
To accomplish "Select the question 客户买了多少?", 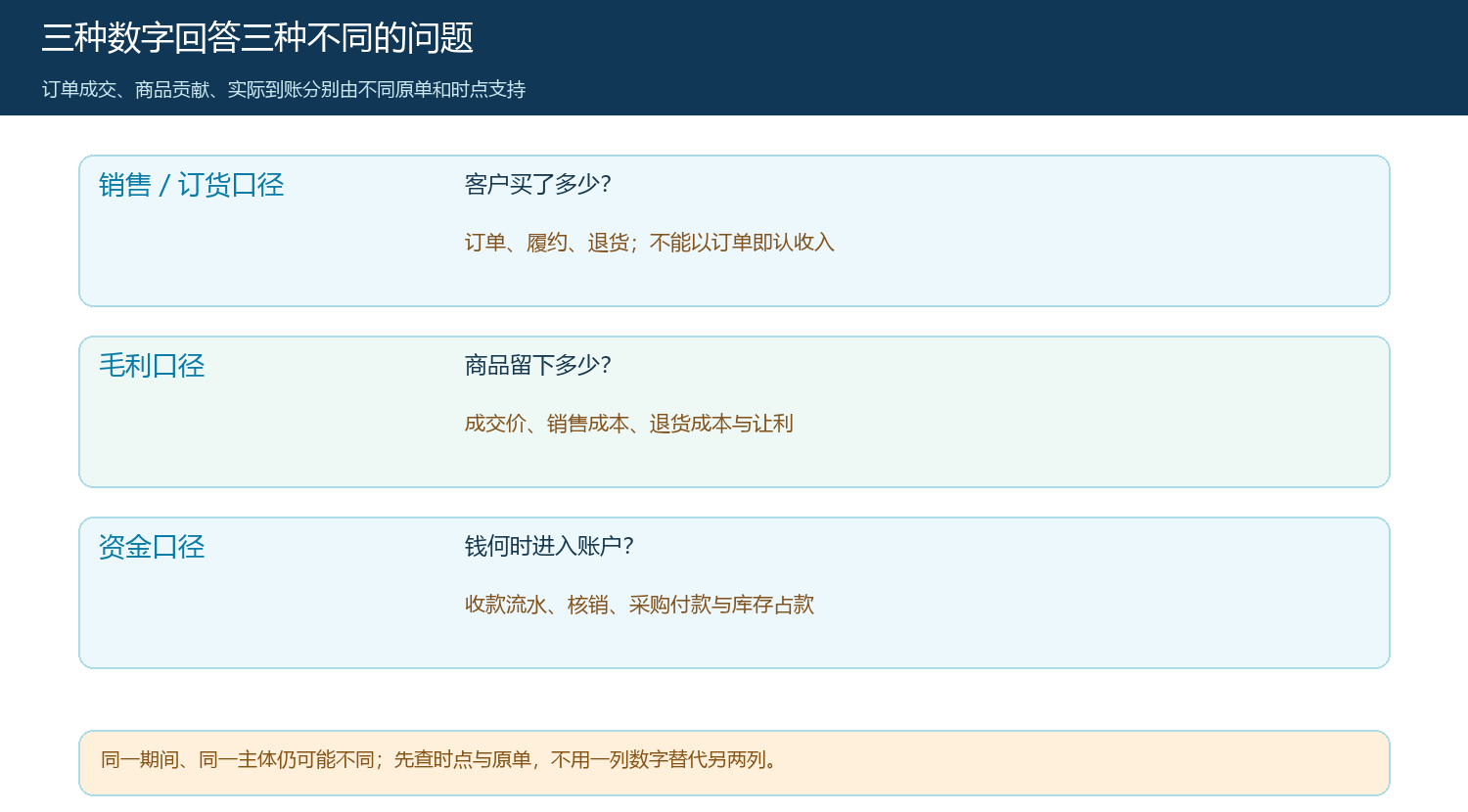I will click(538, 184).
